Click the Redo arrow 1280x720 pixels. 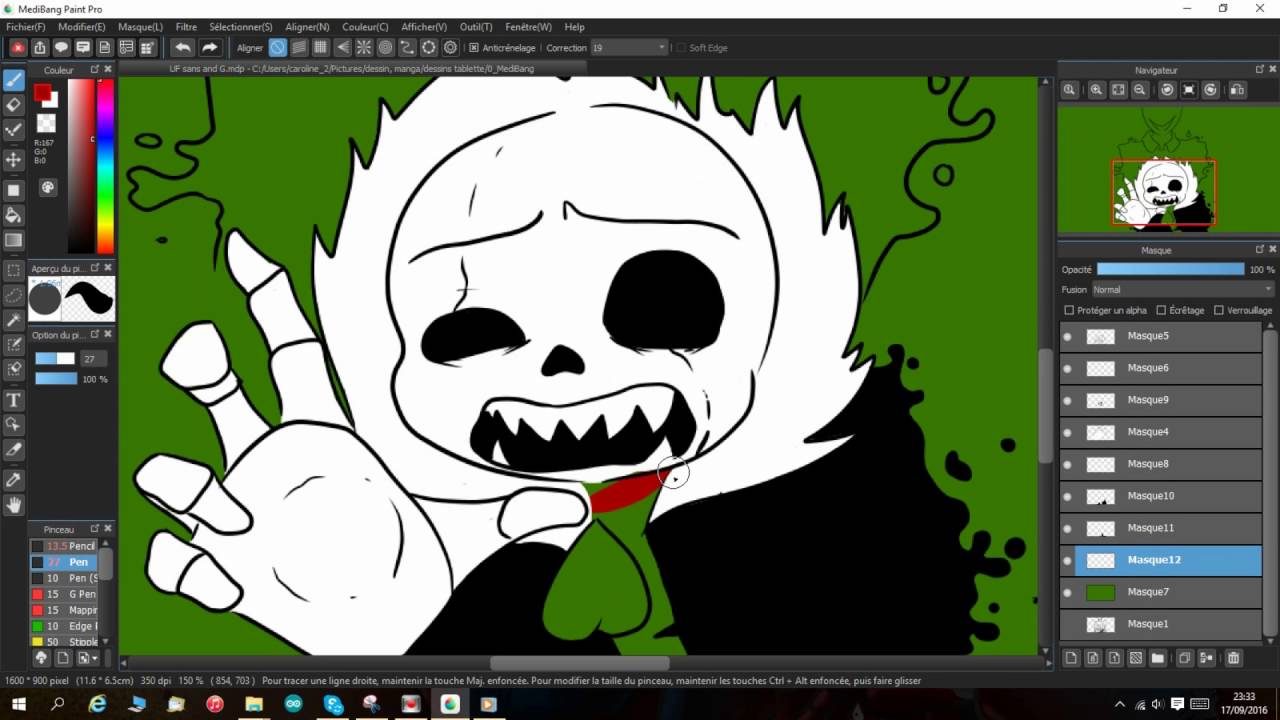pos(209,47)
